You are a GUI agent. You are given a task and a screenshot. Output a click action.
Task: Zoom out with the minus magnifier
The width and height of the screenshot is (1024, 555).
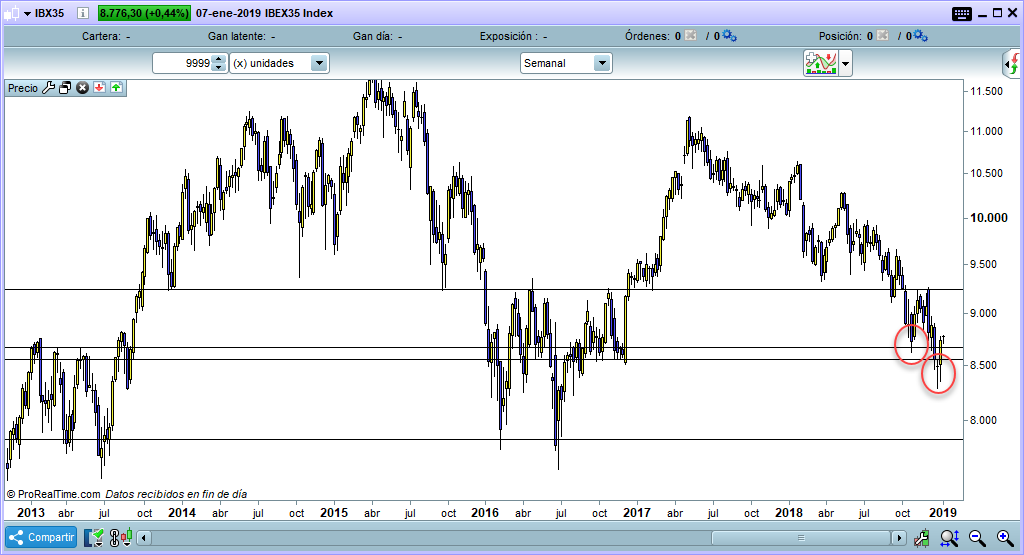point(977,538)
